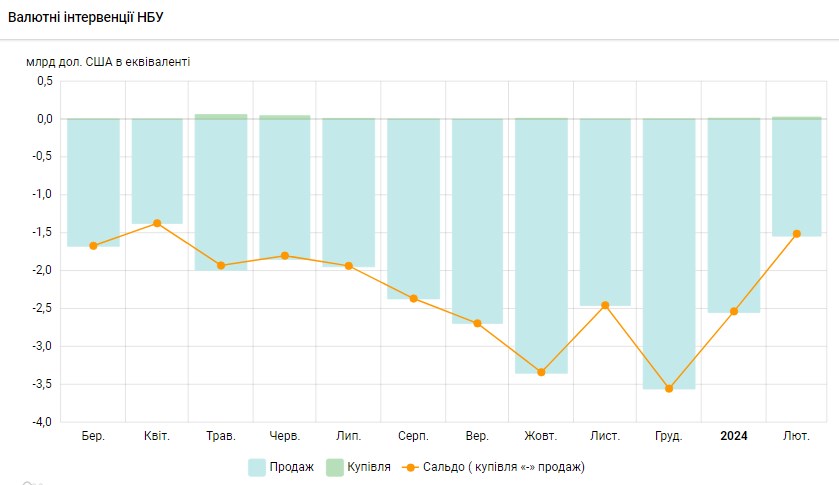Click the small green purchase bar for Трав.
Image resolution: width=839 pixels, height=485 pixels.
221,116
